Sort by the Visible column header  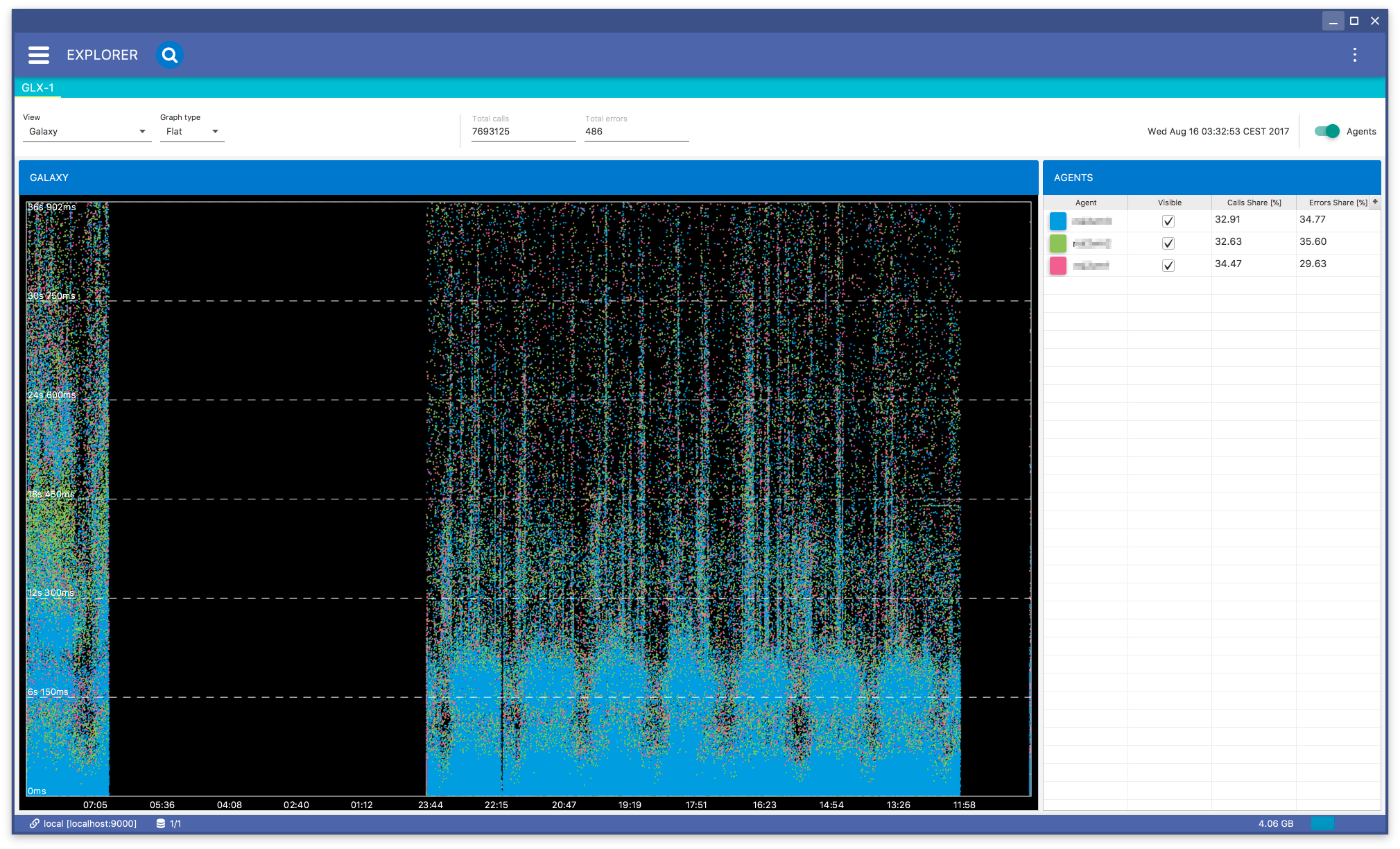1170,203
